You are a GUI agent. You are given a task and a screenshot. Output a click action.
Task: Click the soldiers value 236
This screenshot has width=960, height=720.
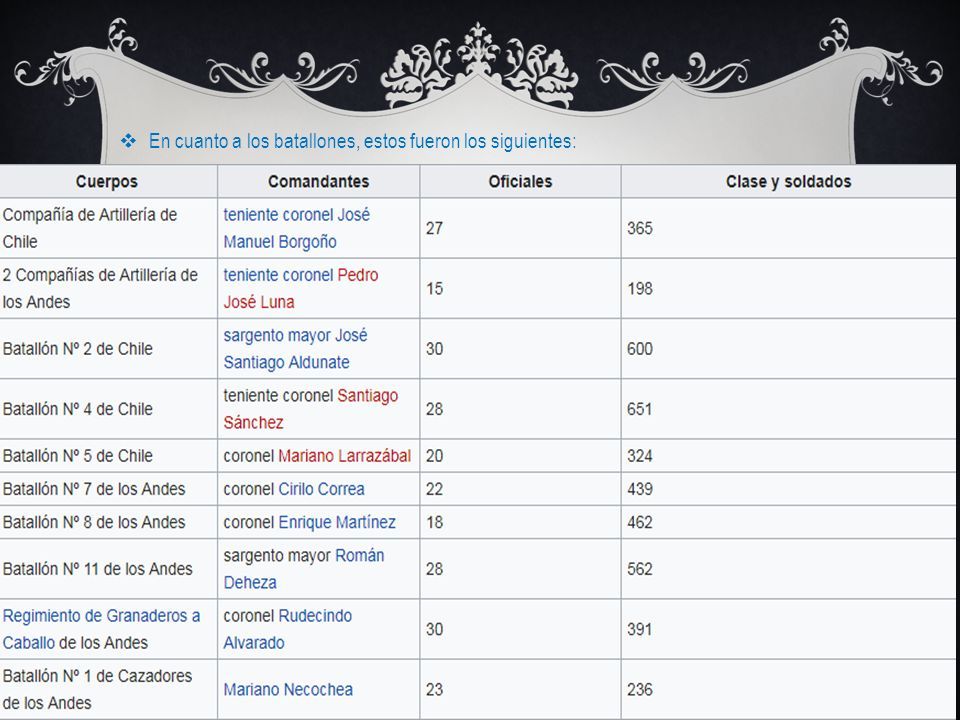coord(640,690)
